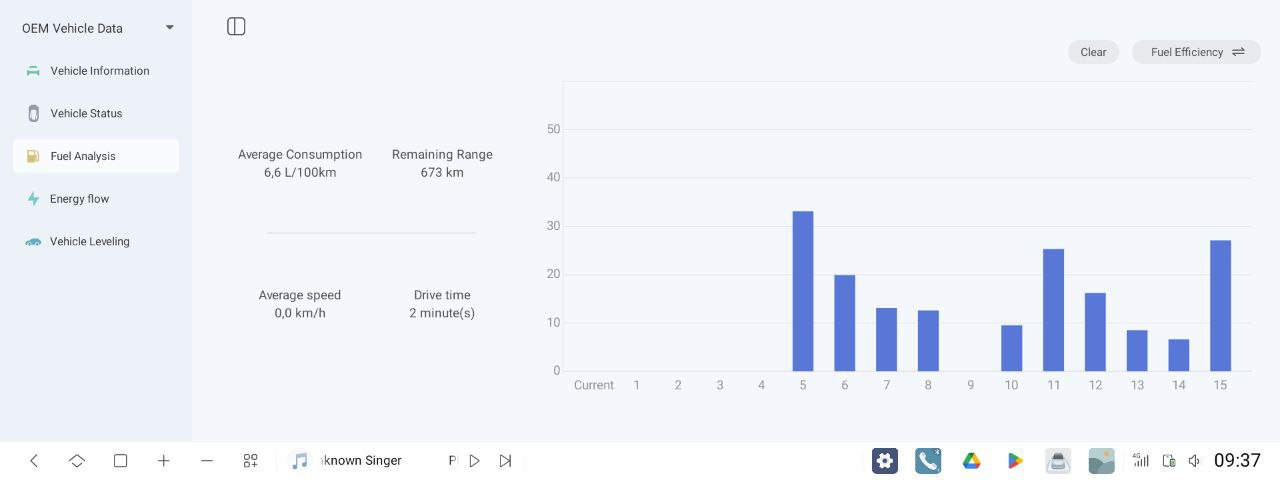Open Vehicle Information section
The image size is (1280, 480).
point(99,71)
